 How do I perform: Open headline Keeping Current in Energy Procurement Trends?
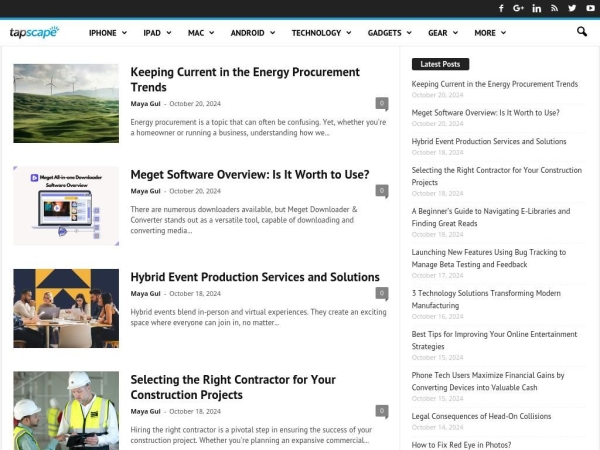[245, 80]
